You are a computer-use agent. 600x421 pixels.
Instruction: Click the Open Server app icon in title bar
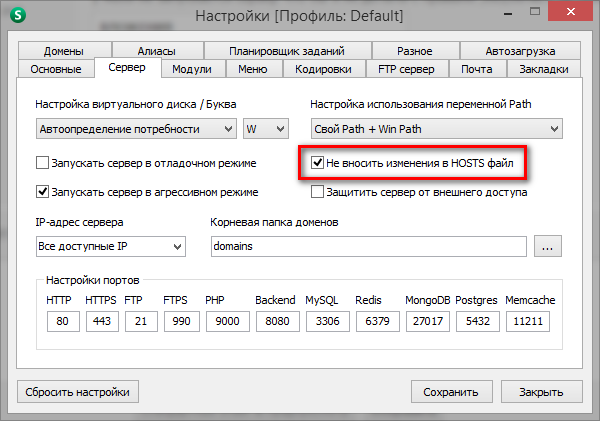tap(17, 17)
